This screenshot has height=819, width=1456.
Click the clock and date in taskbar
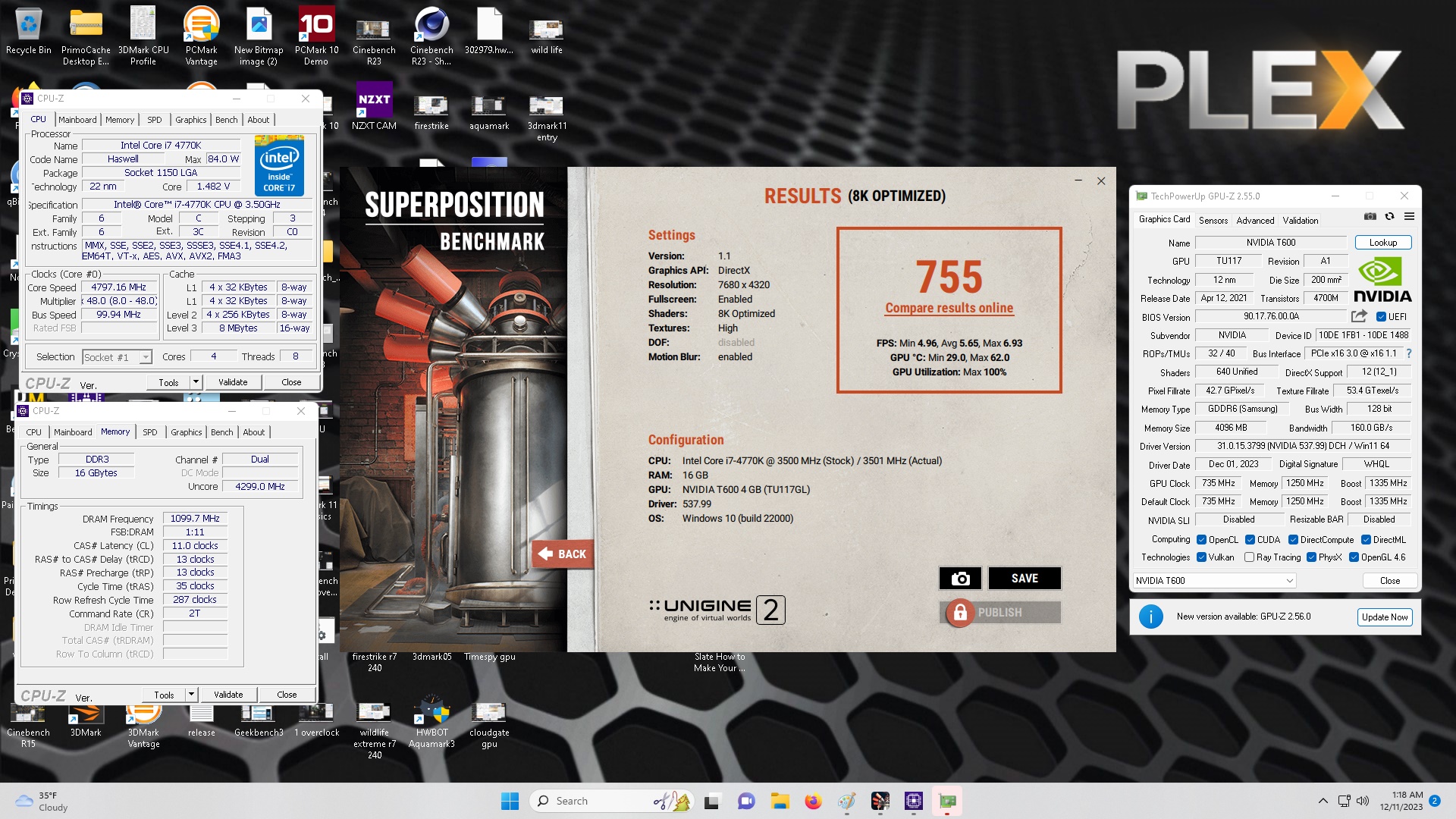pos(1401,801)
